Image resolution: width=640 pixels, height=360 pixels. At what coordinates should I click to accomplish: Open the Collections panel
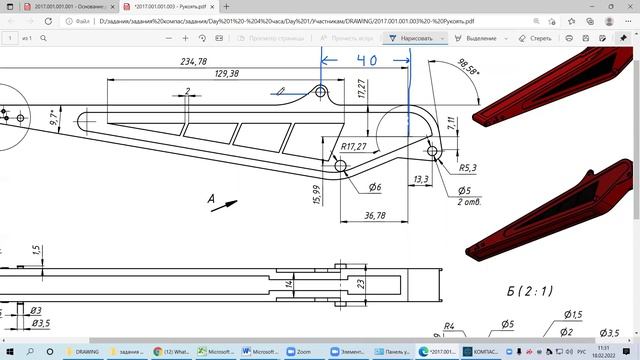590,21
